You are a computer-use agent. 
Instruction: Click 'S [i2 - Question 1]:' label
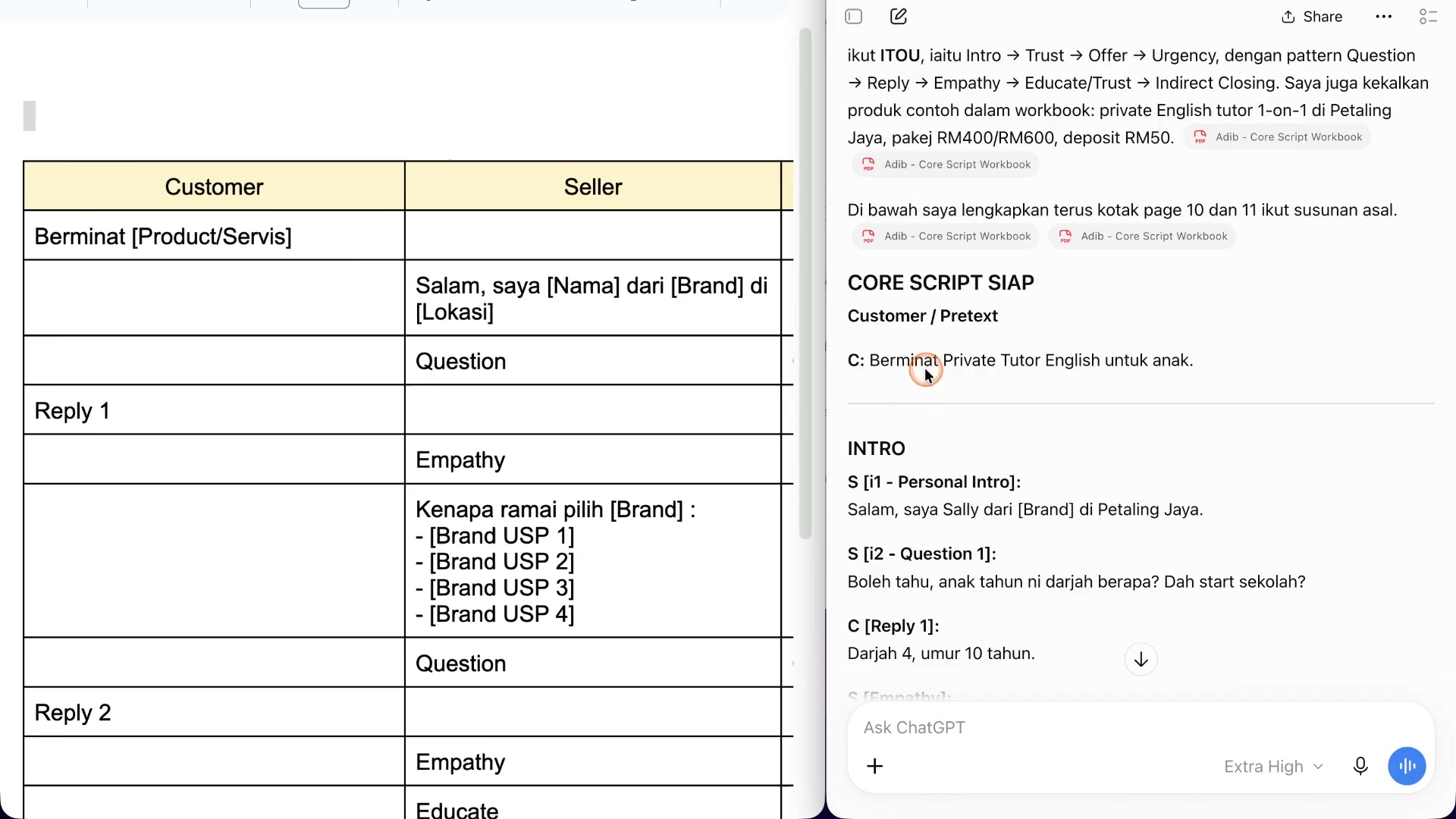(921, 554)
